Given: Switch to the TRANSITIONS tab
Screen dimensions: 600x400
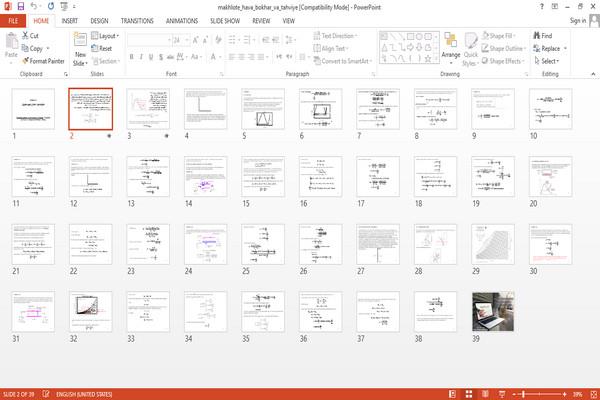Looking at the screenshot, I should (137, 21).
